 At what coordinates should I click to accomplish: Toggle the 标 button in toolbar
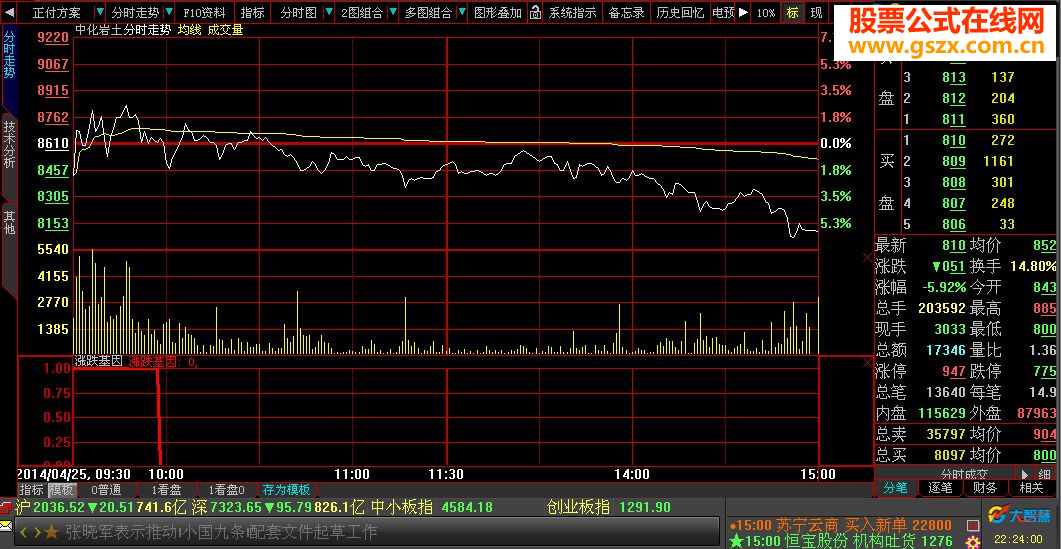792,12
